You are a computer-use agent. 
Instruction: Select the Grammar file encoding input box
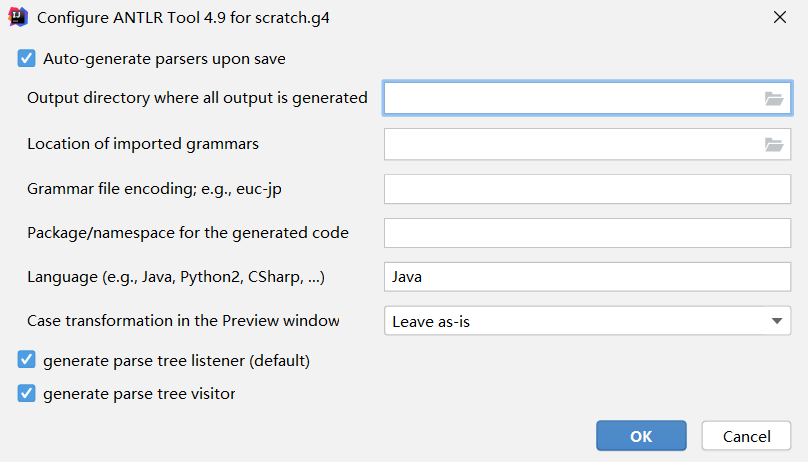click(x=587, y=189)
